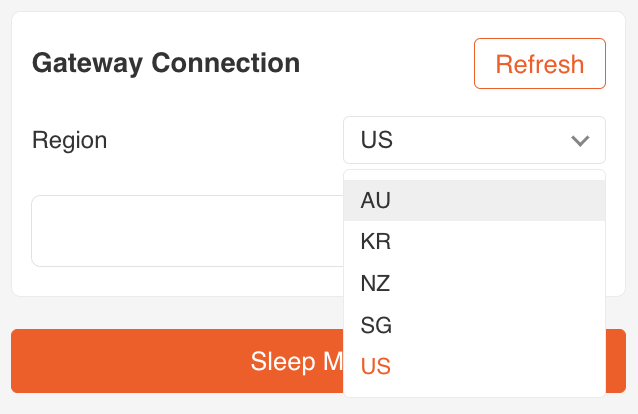
Task: Choose KR in the region options
Action: [x=474, y=242]
